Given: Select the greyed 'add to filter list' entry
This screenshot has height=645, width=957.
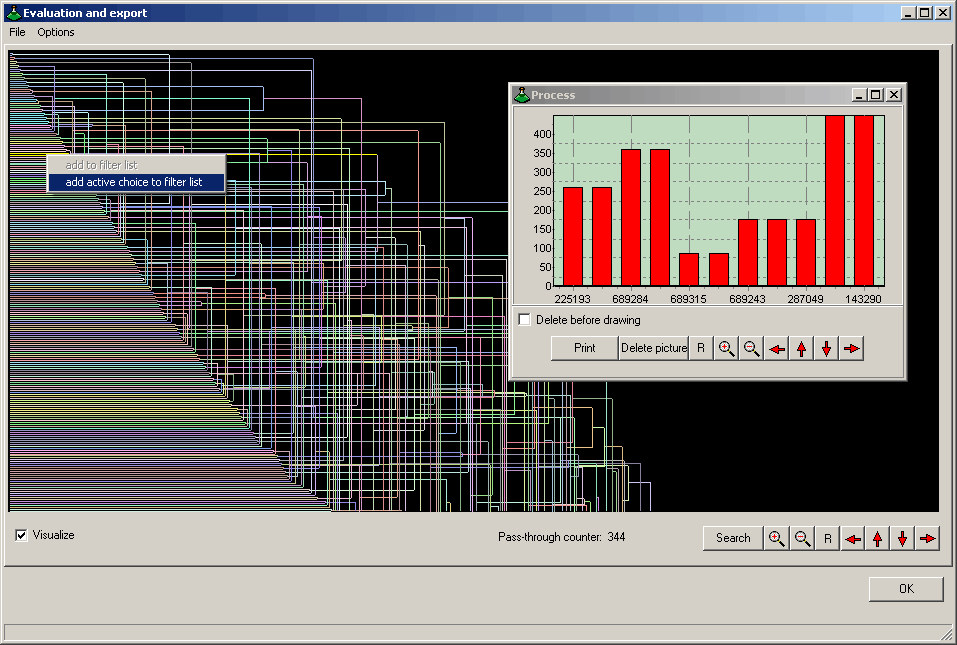Looking at the screenshot, I should [136, 165].
